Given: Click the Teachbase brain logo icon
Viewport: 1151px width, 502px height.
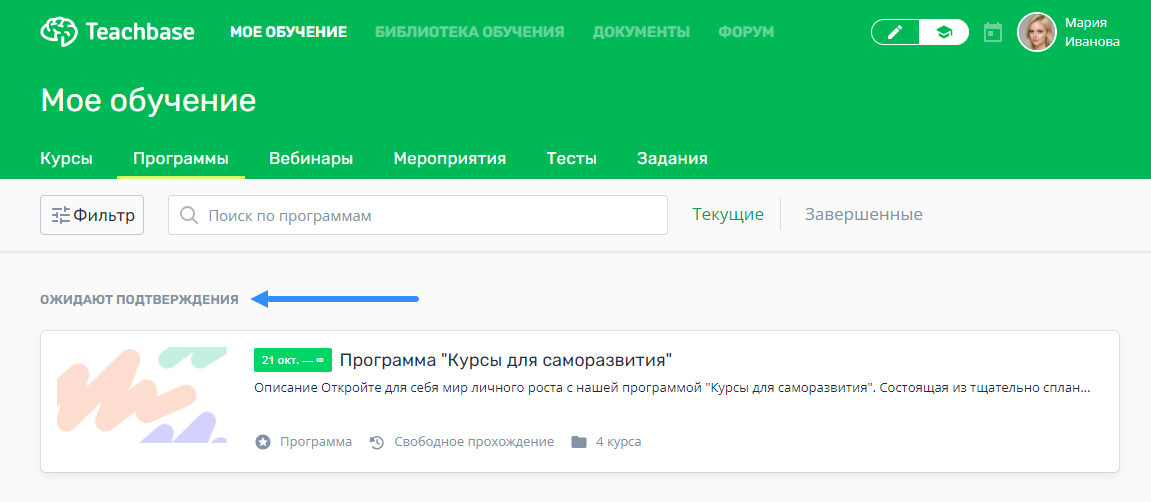Looking at the screenshot, I should click(59, 32).
